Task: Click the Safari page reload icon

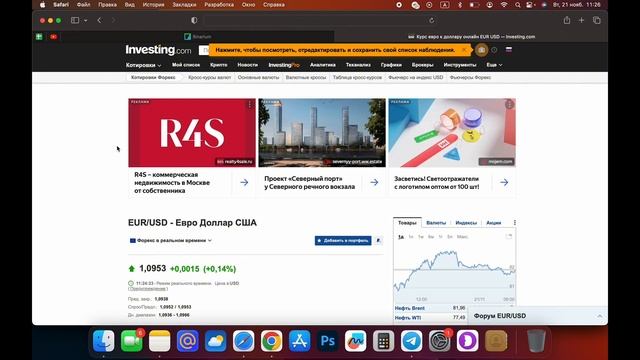Action: click(x=431, y=20)
